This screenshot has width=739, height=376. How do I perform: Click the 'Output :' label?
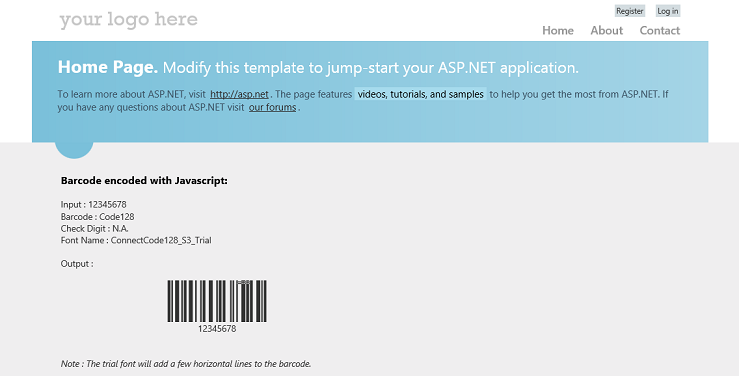(x=77, y=264)
